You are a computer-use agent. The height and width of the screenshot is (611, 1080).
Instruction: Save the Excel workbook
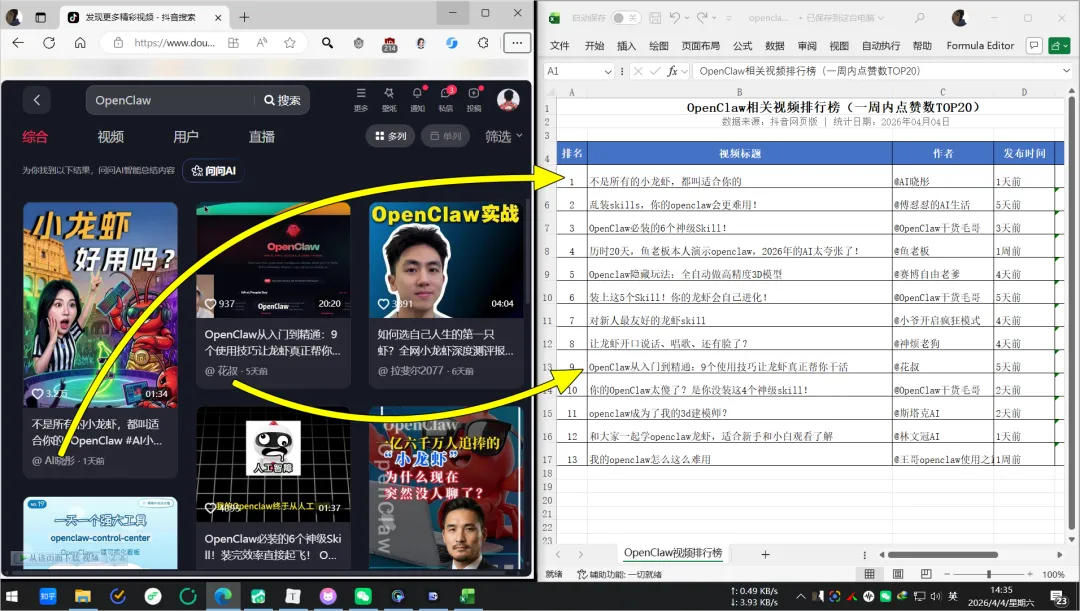tap(655, 18)
